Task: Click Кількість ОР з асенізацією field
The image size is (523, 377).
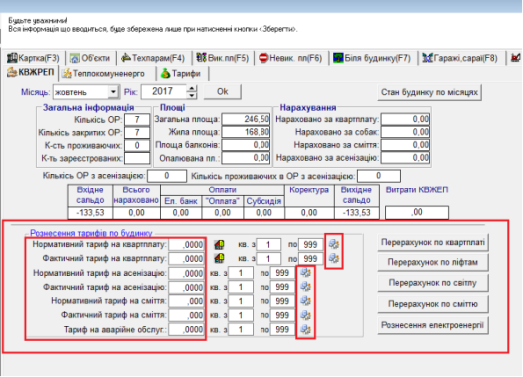Action: (167, 176)
